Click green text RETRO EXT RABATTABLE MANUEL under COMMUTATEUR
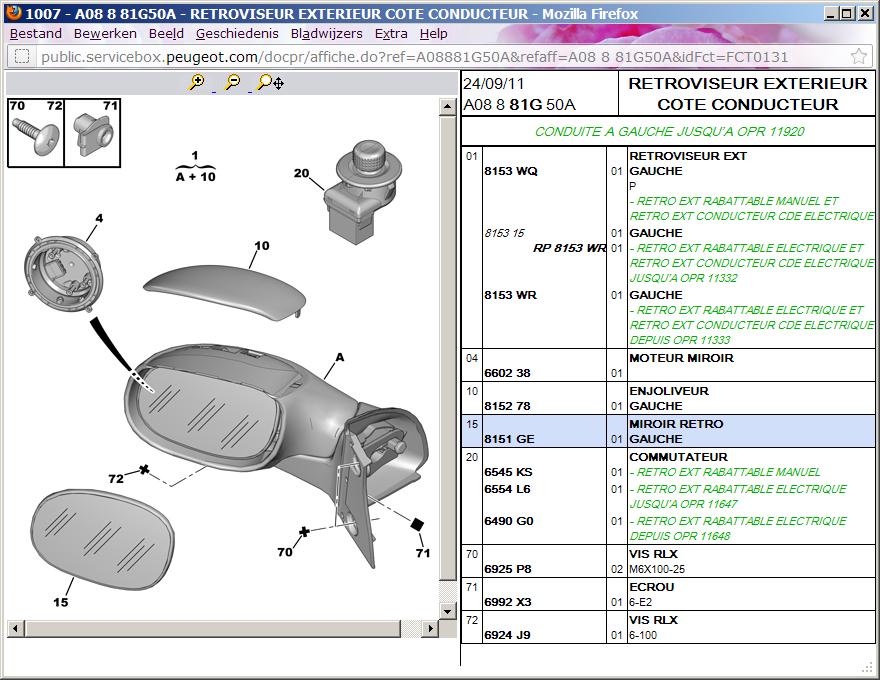880x680 pixels. [725, 472]
